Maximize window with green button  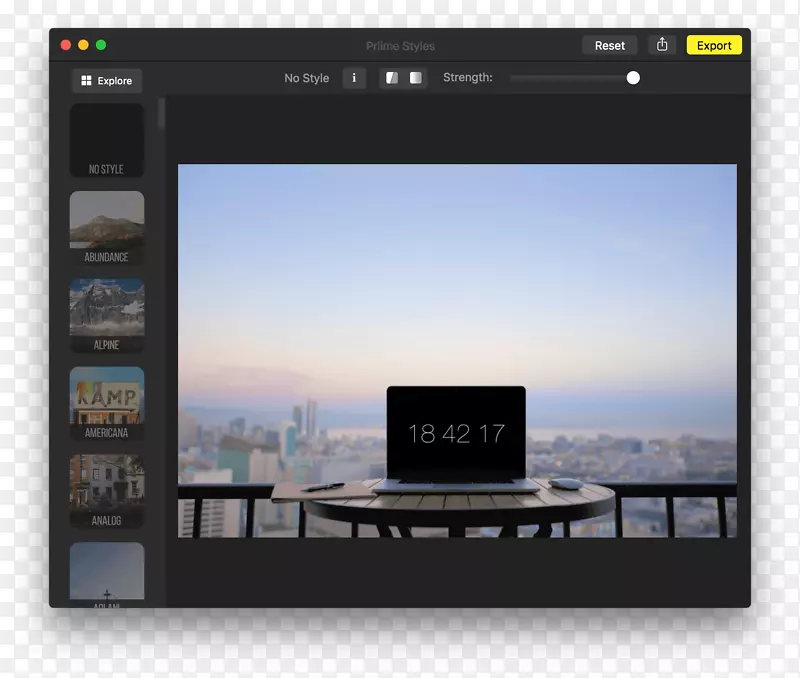click(101, 45)
